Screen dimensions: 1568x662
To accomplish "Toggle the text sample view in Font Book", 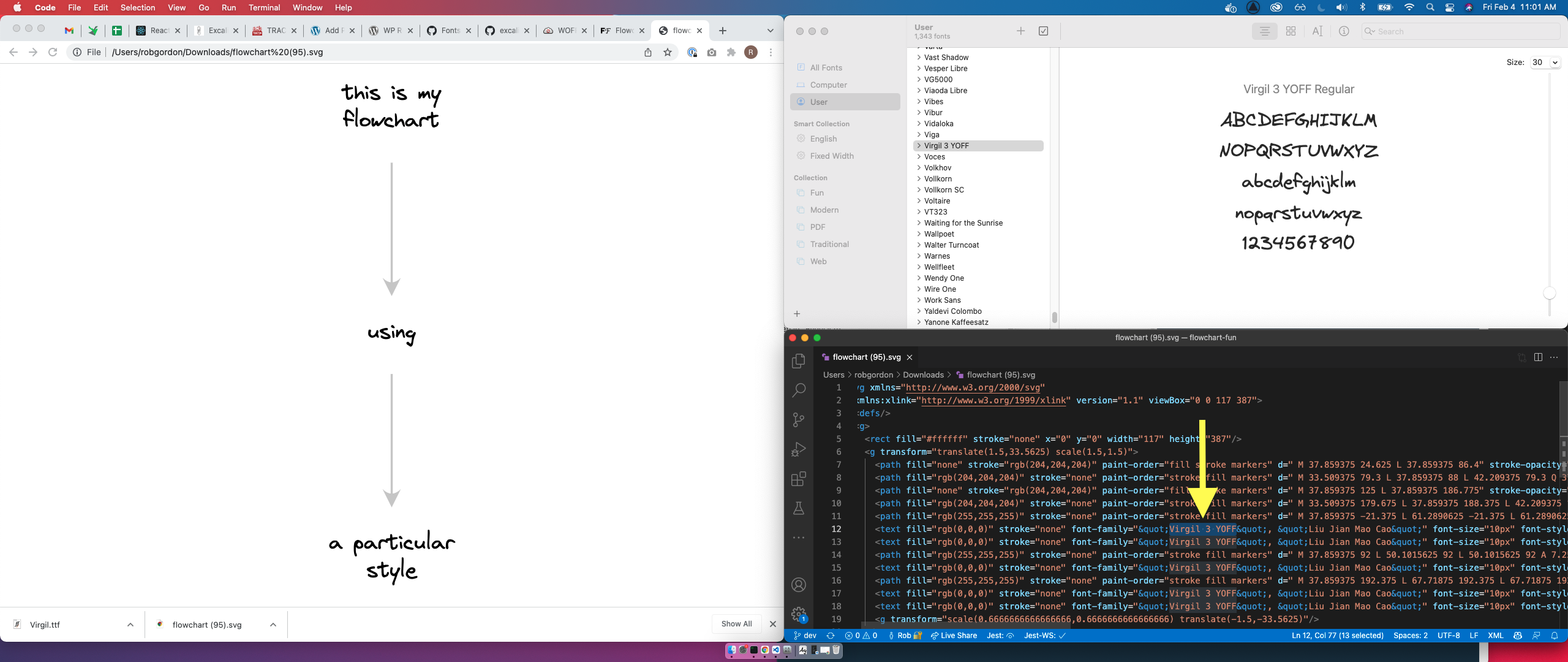I will (1317, 31).
